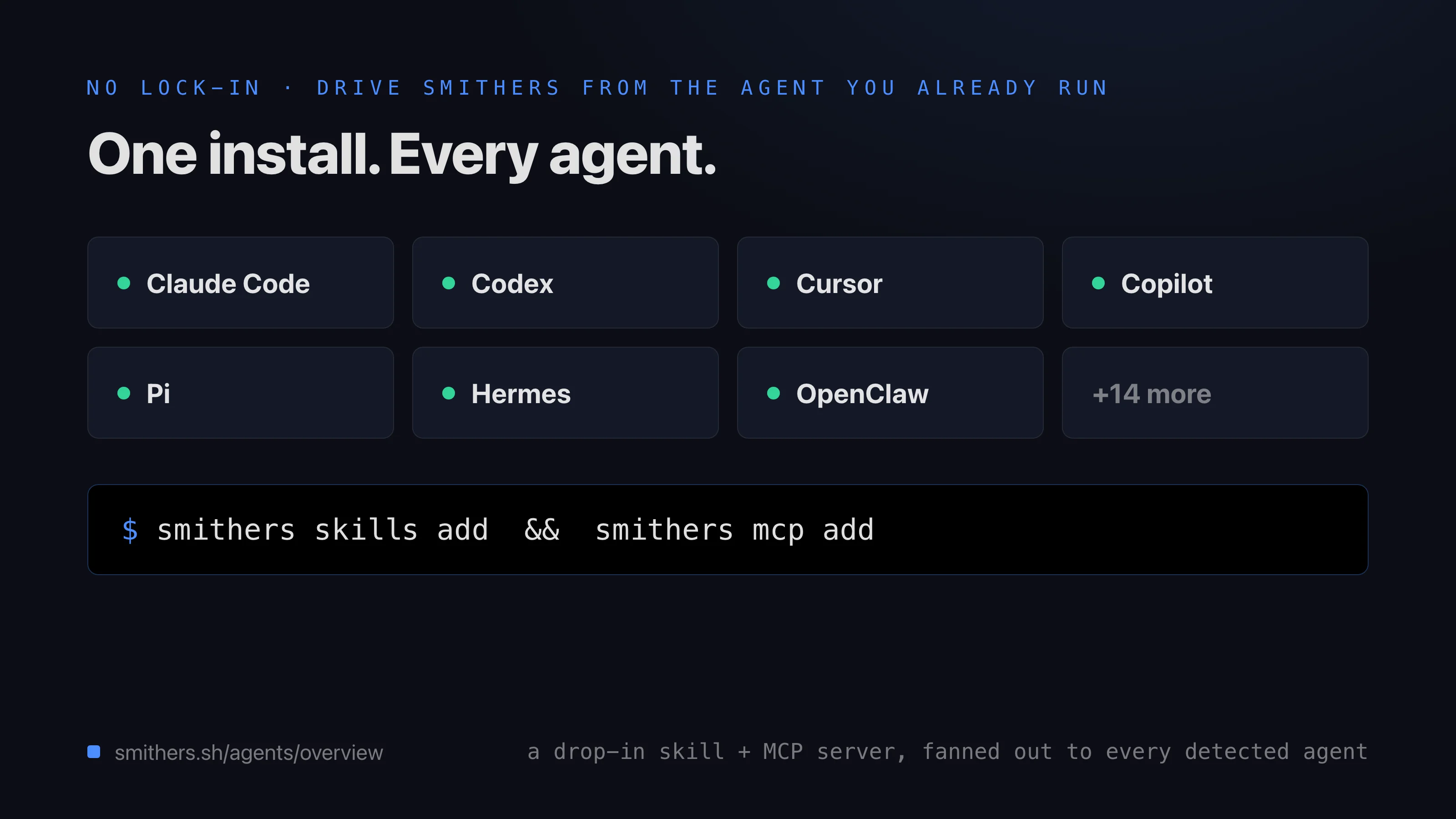Open the +14 more agents card
The height and width of the screenshot is (819, 1456).
coord(1215,393)
